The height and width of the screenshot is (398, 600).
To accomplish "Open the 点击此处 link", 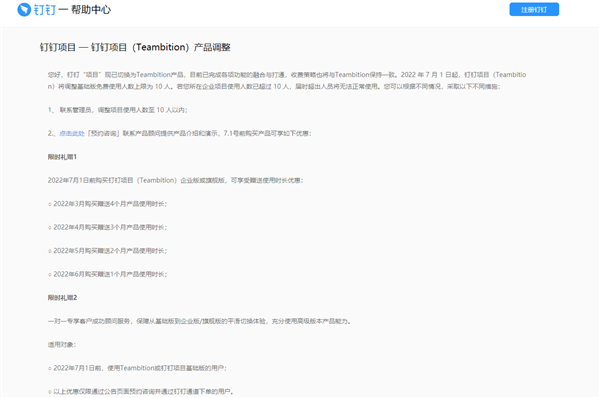I will [x=72, y=133].
